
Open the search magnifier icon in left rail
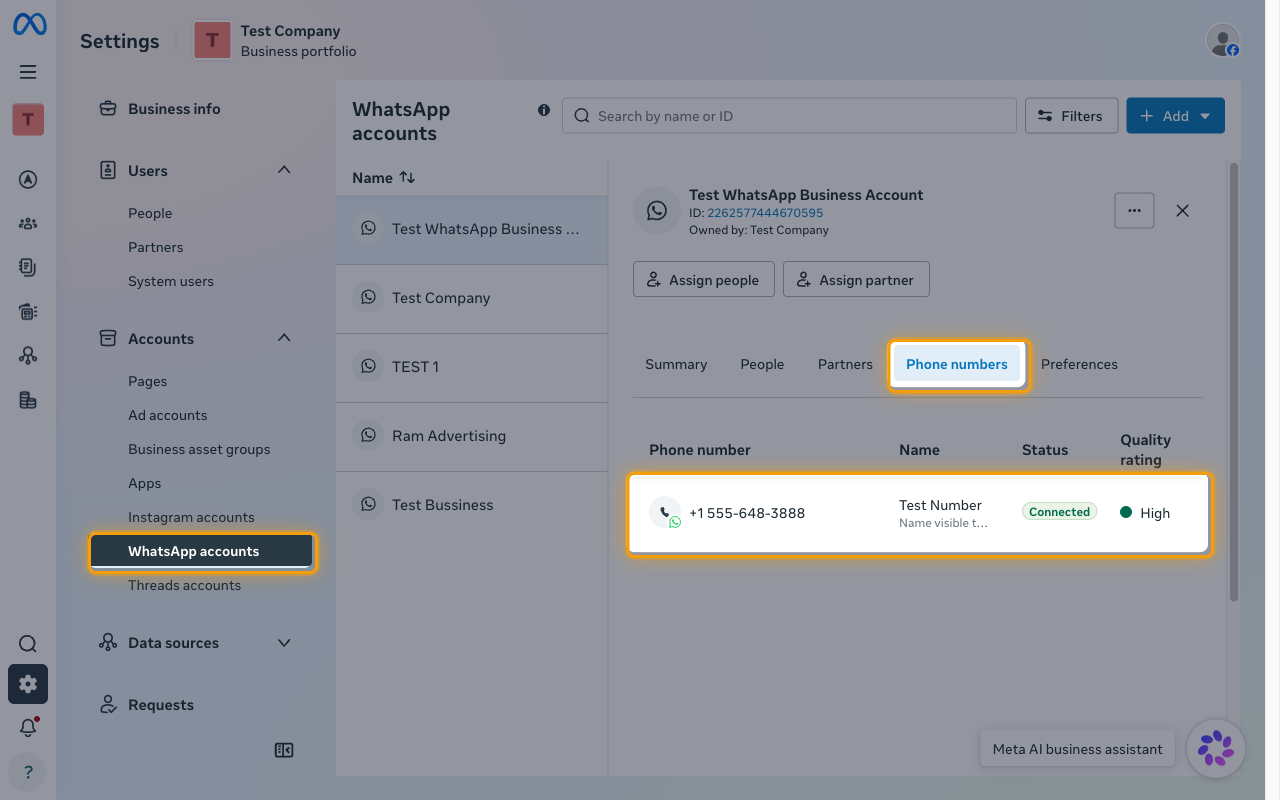tap(28, 644)
